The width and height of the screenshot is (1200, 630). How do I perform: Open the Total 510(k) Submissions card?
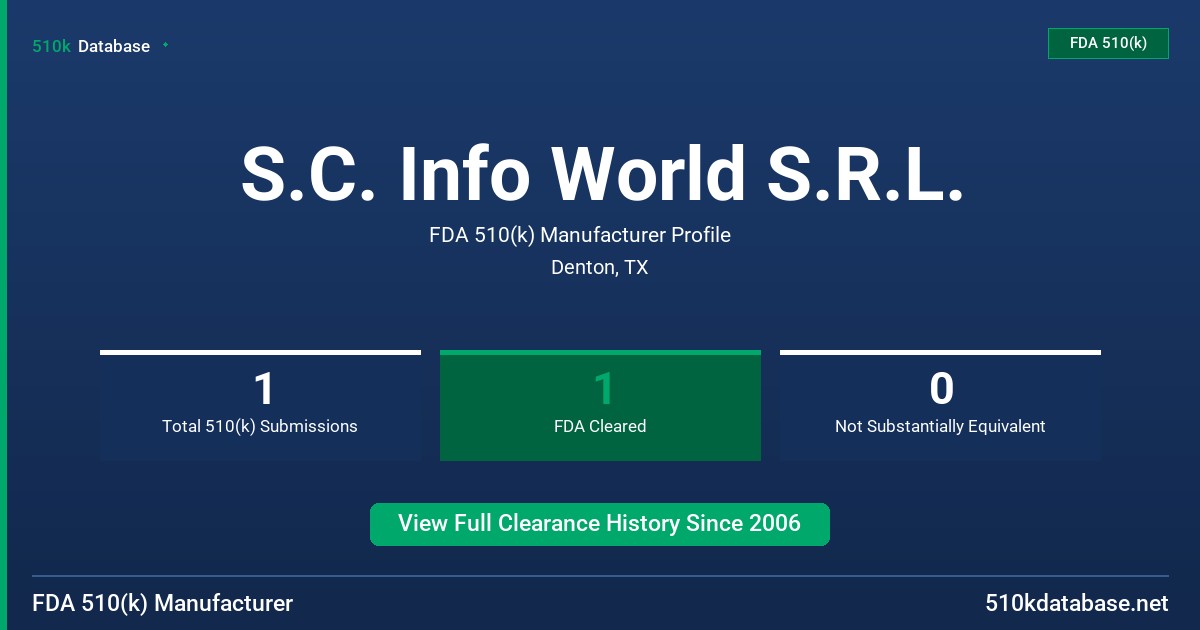260,405
